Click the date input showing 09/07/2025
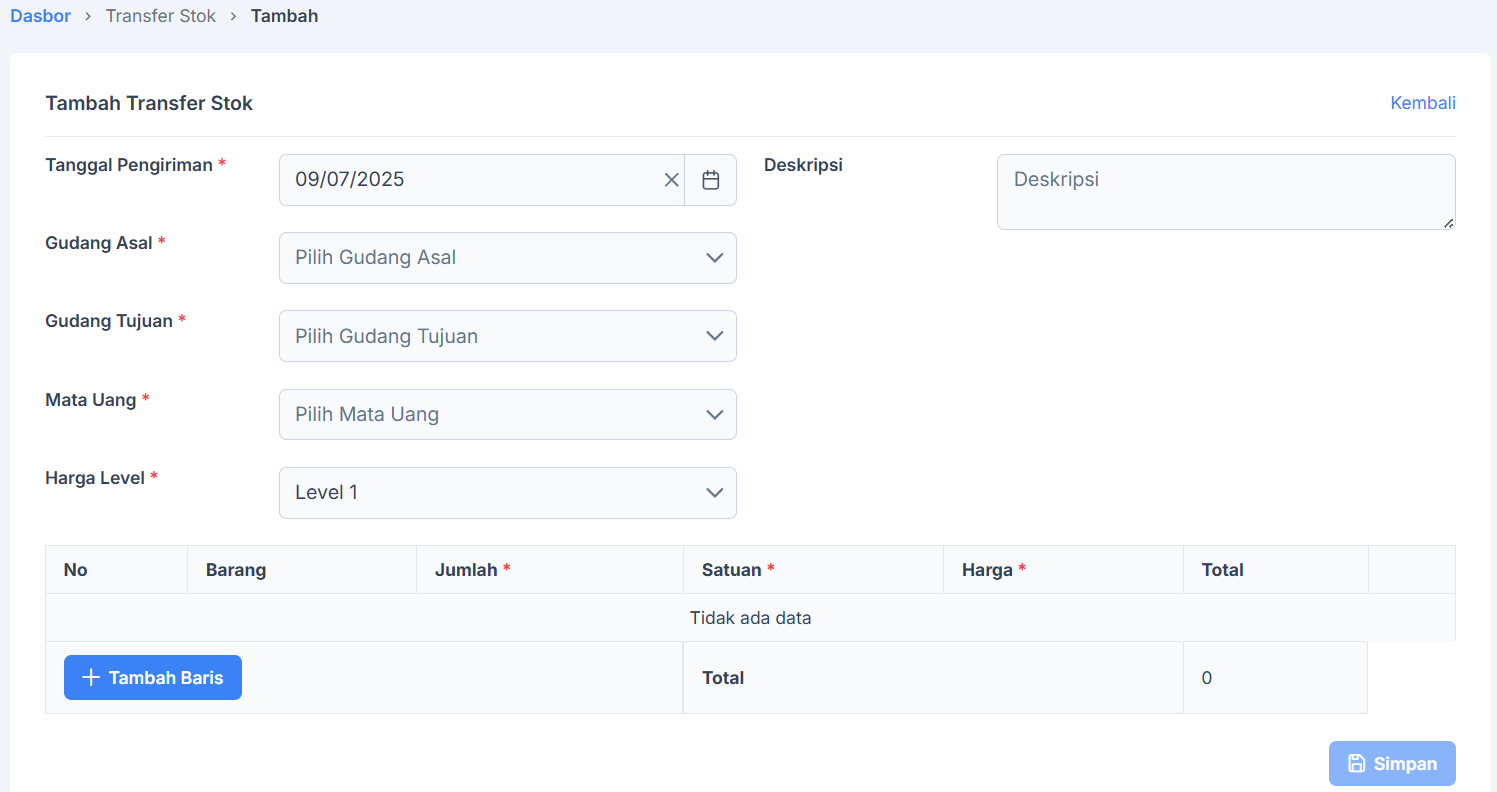The width and height of the screenshot is (1497, 792). 470,180
